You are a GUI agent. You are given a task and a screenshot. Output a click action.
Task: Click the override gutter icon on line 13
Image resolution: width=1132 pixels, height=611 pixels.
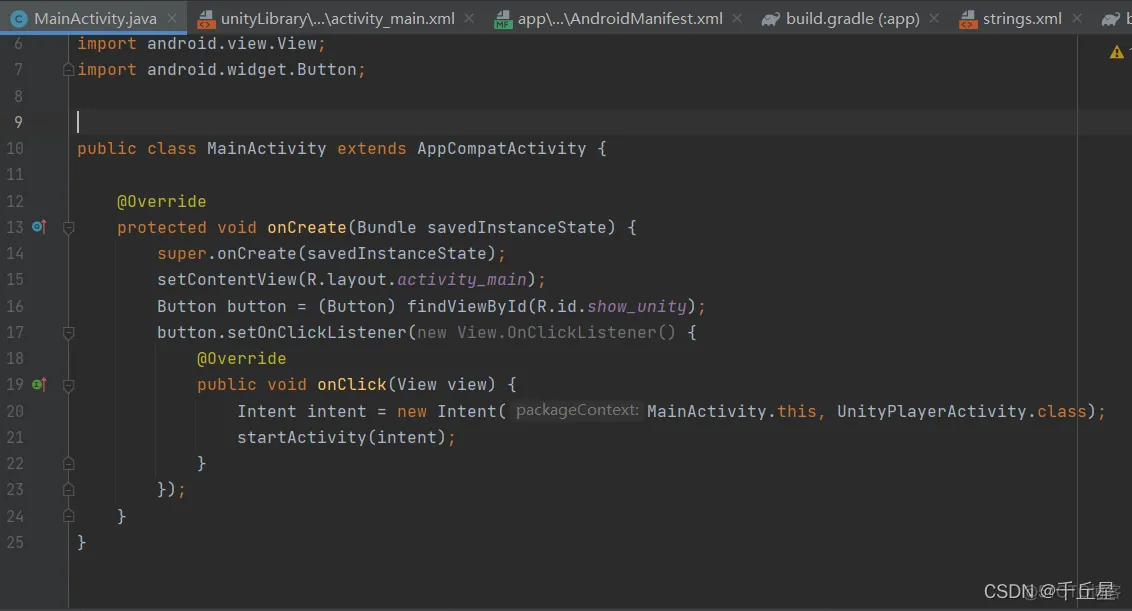(39, 227)
